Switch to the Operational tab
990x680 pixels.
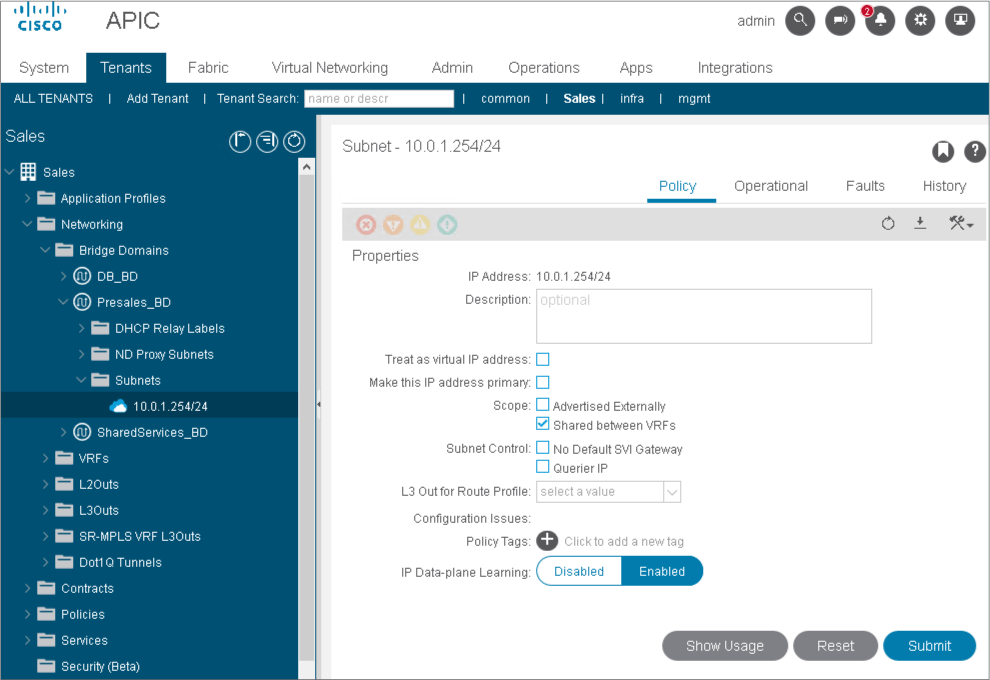pos(770,186)
